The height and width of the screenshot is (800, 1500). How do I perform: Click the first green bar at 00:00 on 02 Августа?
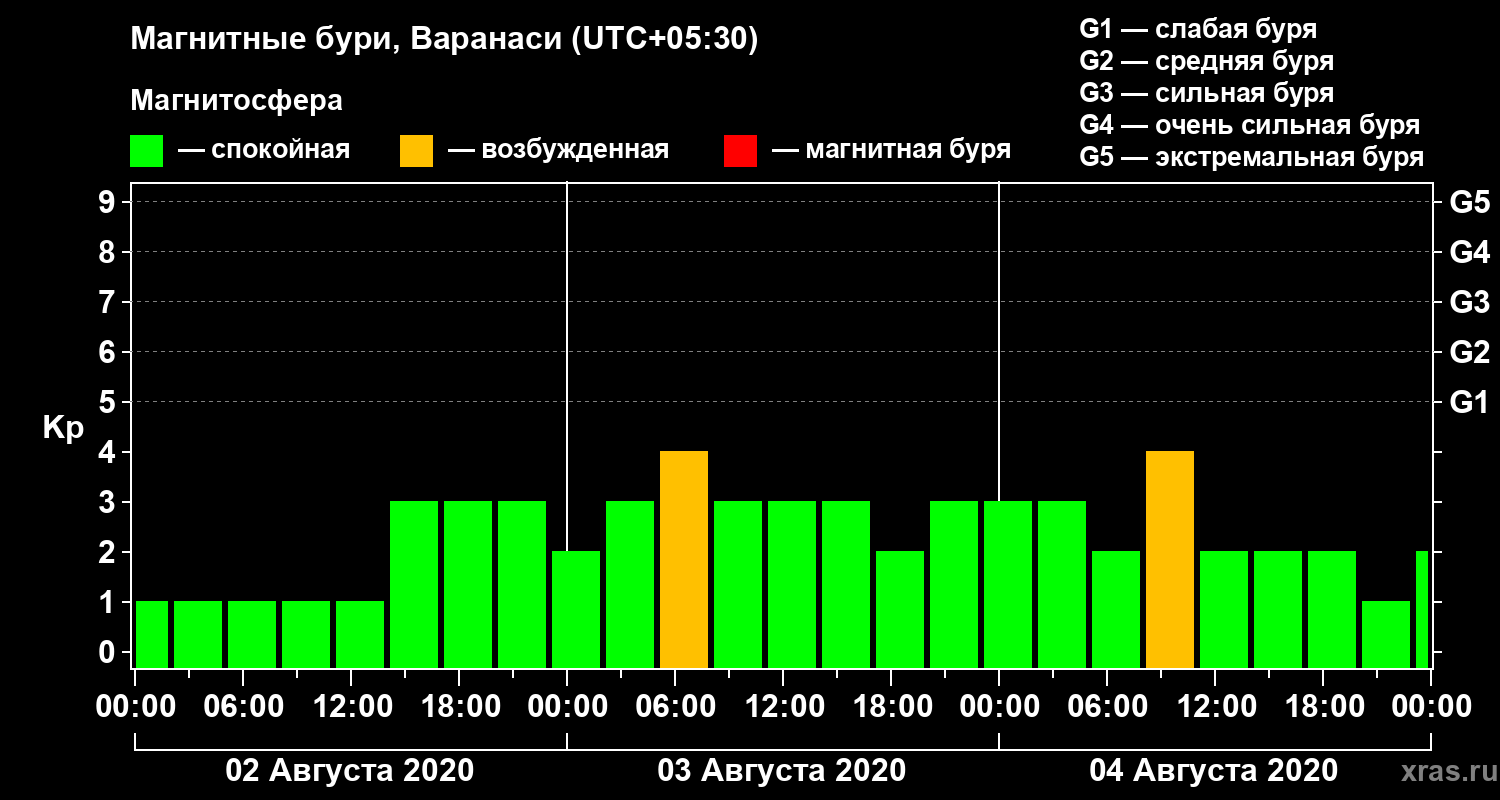152,635
